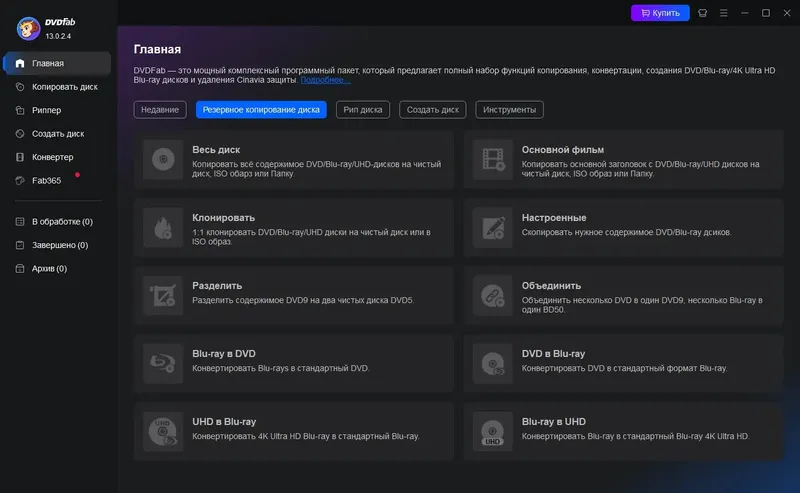This screenshot has width=800, height=493.
Task: Open the skin theme icon in title bar
Action: 703,13
